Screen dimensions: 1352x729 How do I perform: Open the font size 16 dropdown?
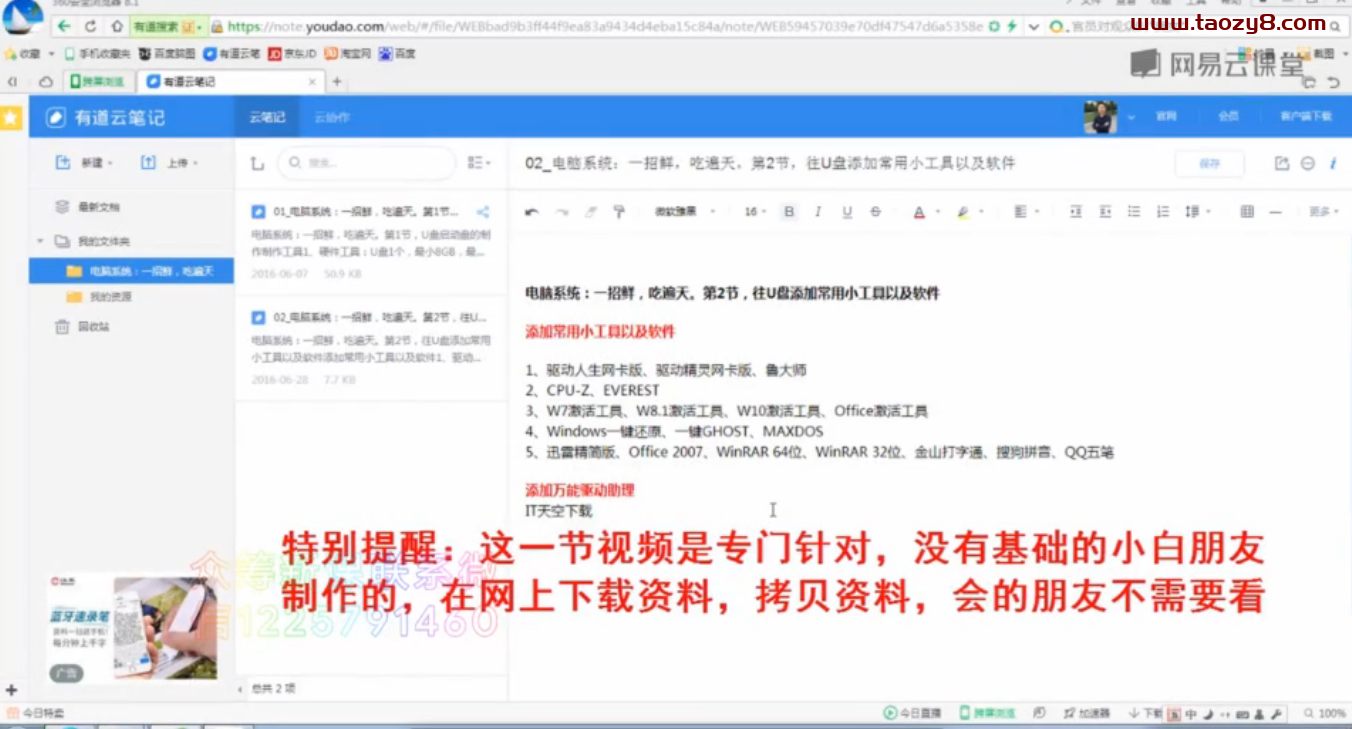coord(756,212)
